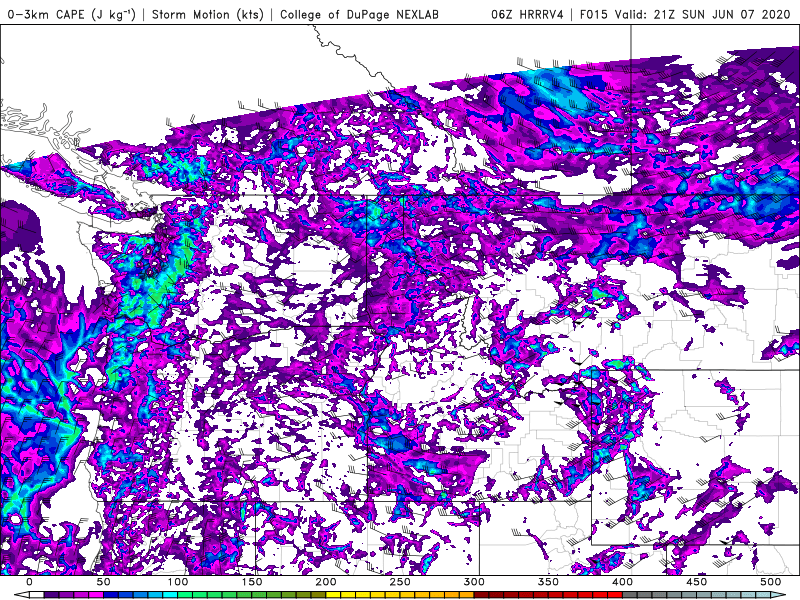Click the color bar label "250"

point(400,582)
